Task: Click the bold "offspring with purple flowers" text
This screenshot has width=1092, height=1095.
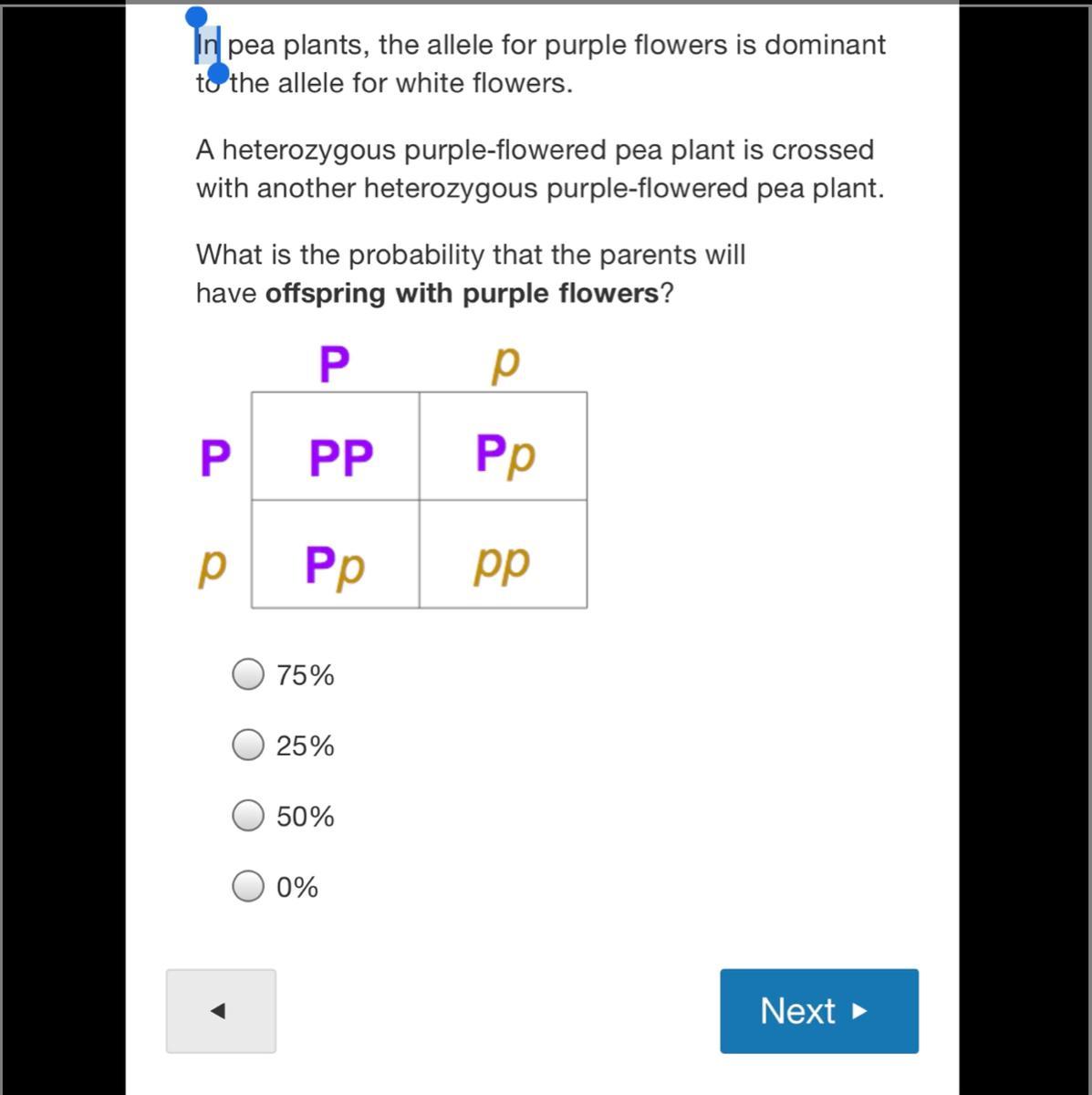Action: [x=462, y=294]
